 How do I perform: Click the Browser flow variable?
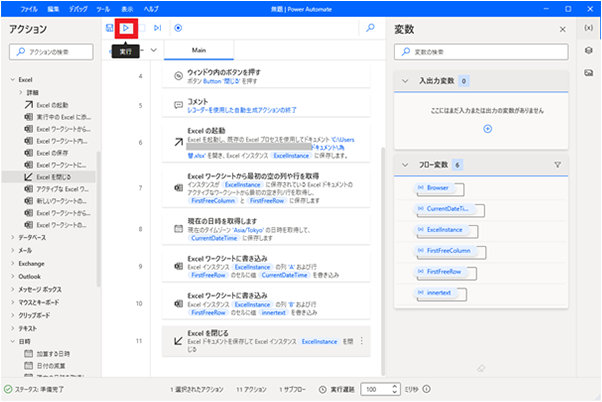(x=438, y=188)
